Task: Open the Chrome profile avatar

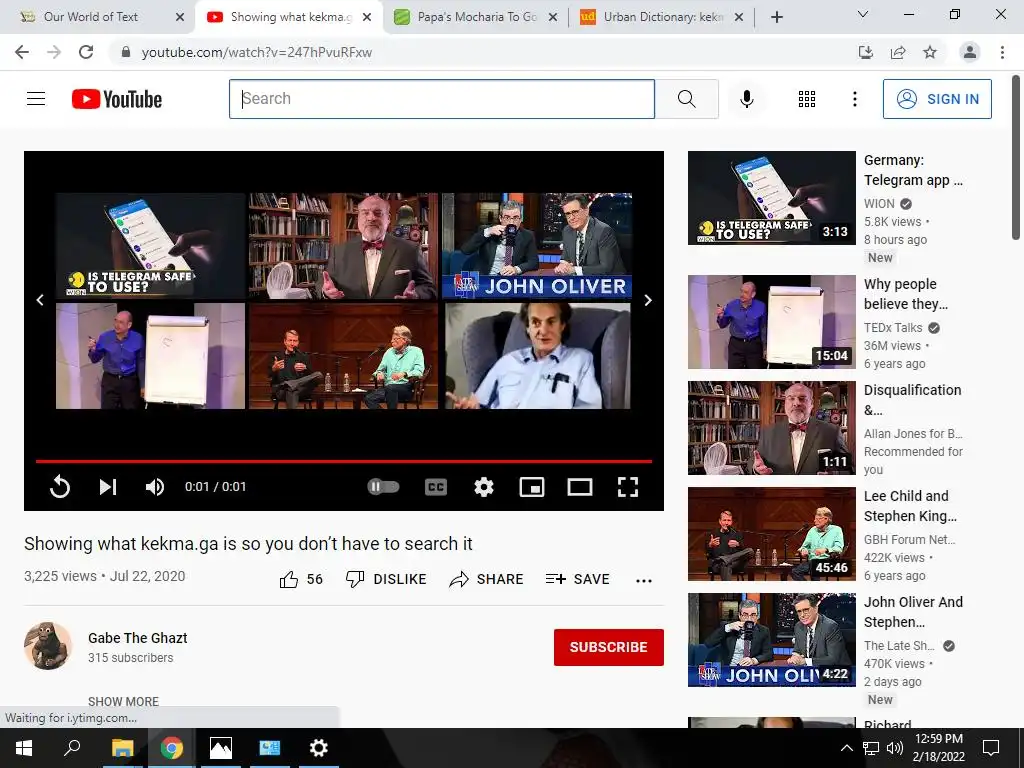Action: [x=970, y=52]
